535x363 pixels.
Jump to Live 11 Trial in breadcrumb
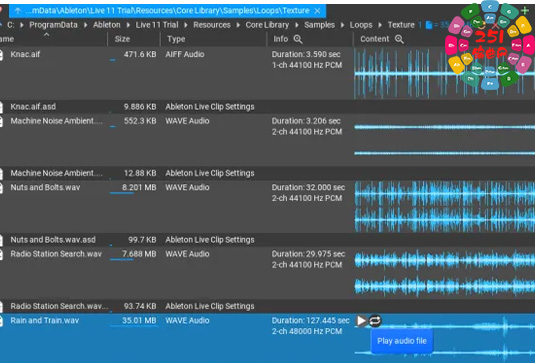coord(157,25)
